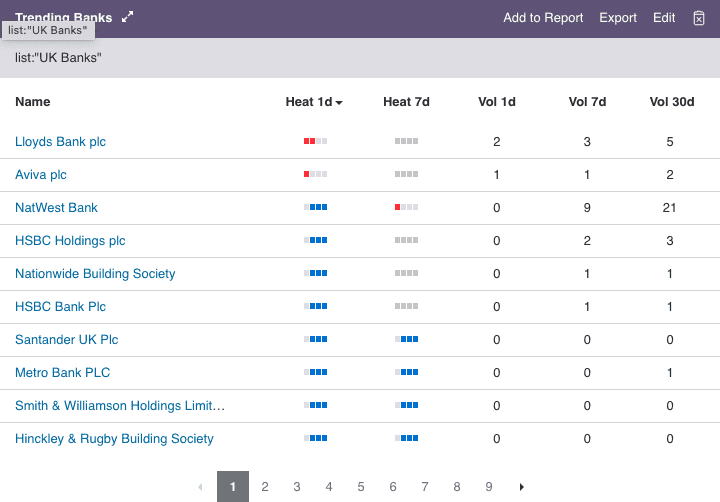Click Metro Bank Heat 7d indicator
The height and width of the screenshot is (502, 720).
click(406, 372)
